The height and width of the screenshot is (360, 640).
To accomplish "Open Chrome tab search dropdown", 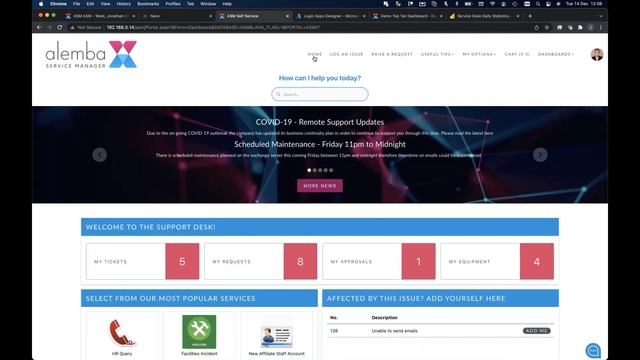I will 601,16.
